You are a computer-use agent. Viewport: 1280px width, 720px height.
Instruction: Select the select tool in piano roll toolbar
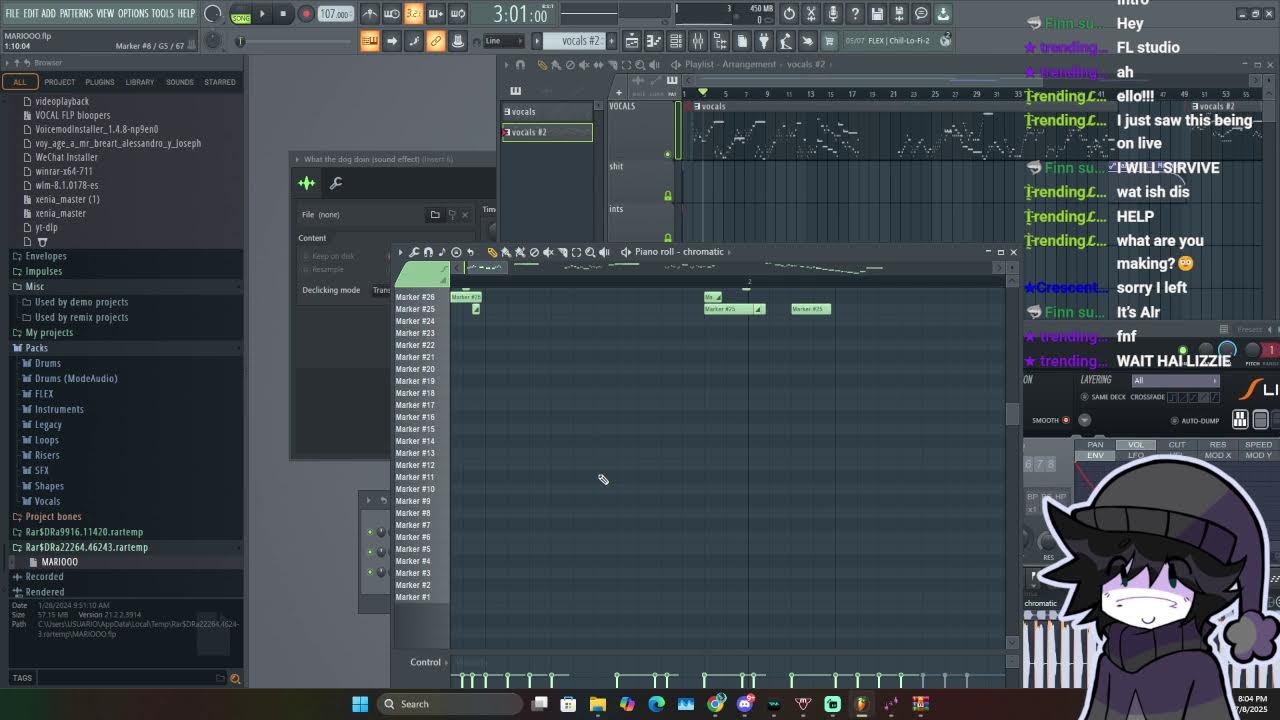pyautogui.click(x=576, y=252)
